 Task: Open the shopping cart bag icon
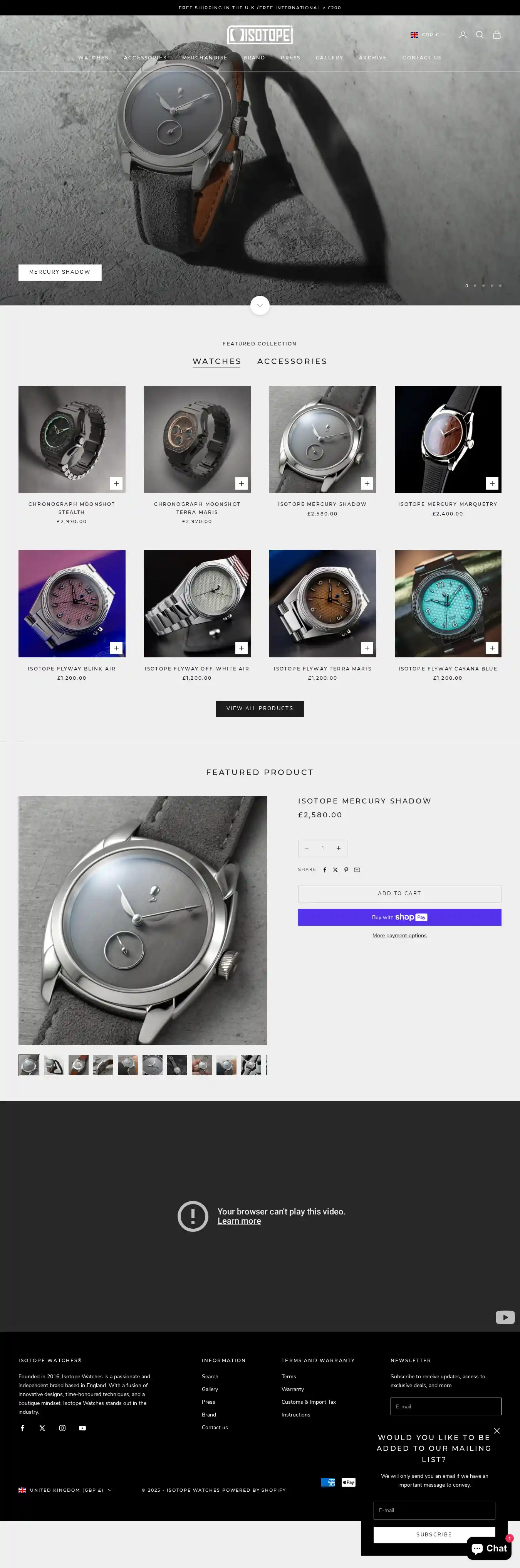497,35
